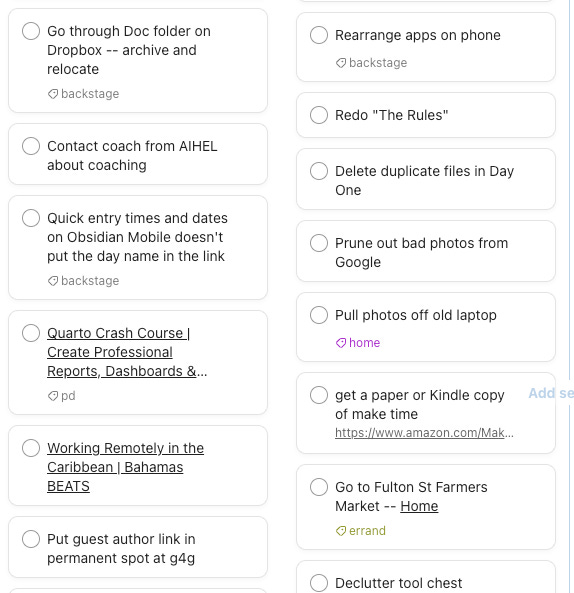Click backstage tag on Rearrange apps task

[372, 63]
